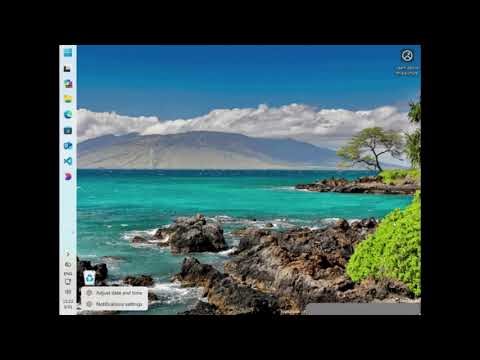
Task: Click the taskbar clock date and time
Action: (x=68, y=304)
